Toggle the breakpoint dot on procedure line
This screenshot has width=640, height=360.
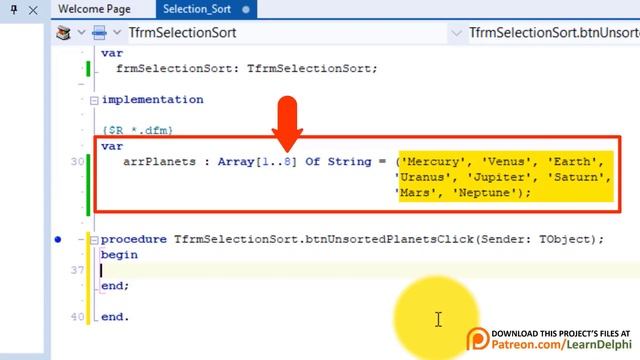(58, 240)
